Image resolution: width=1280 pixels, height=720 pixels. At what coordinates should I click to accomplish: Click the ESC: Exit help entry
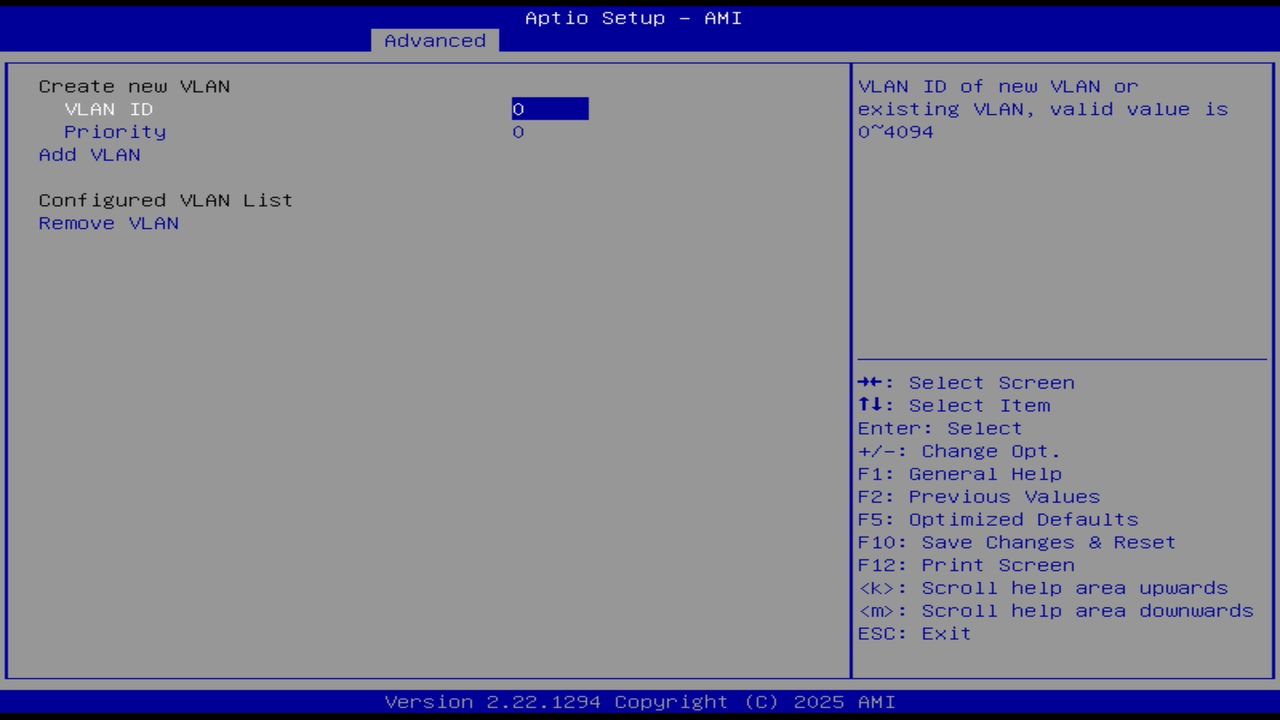pos(913,633)
